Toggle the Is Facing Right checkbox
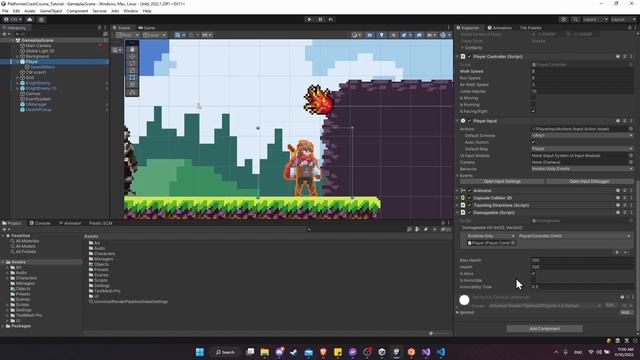 533,111
